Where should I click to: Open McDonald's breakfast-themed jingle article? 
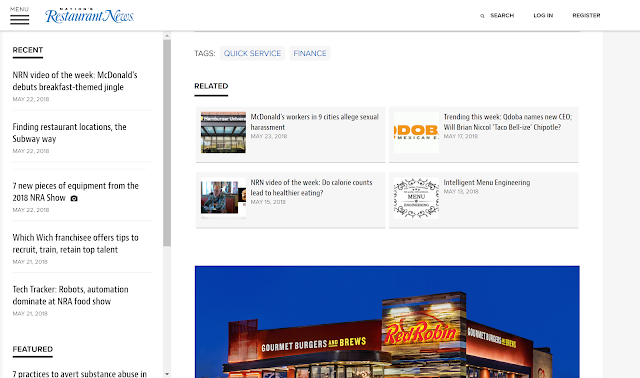point(75,81)
